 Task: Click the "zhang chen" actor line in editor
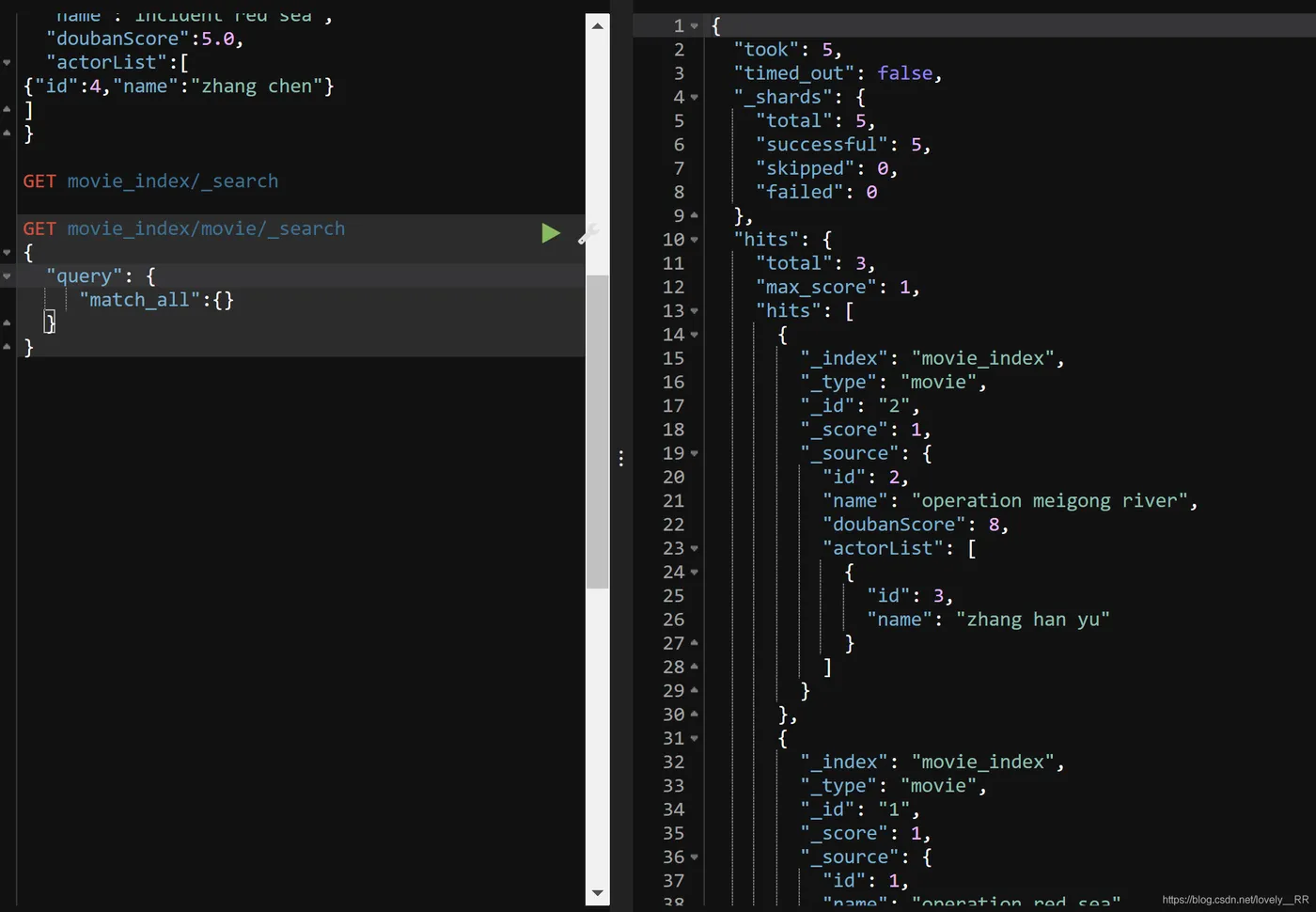(x=179, y=86)
